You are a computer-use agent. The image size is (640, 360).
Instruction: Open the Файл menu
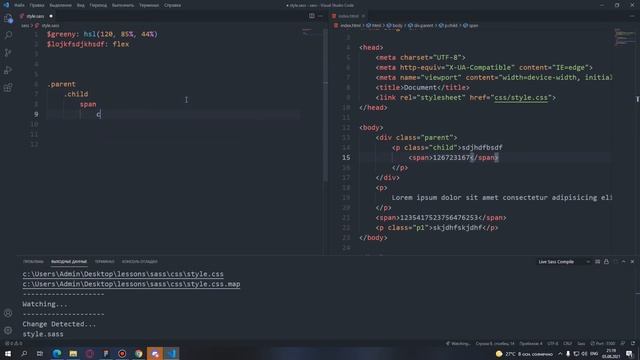19,5
